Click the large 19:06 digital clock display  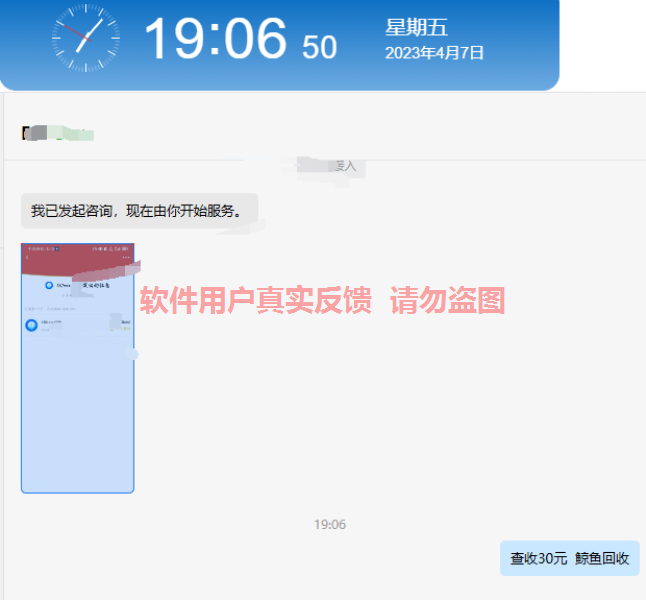(x=215, y=40)
